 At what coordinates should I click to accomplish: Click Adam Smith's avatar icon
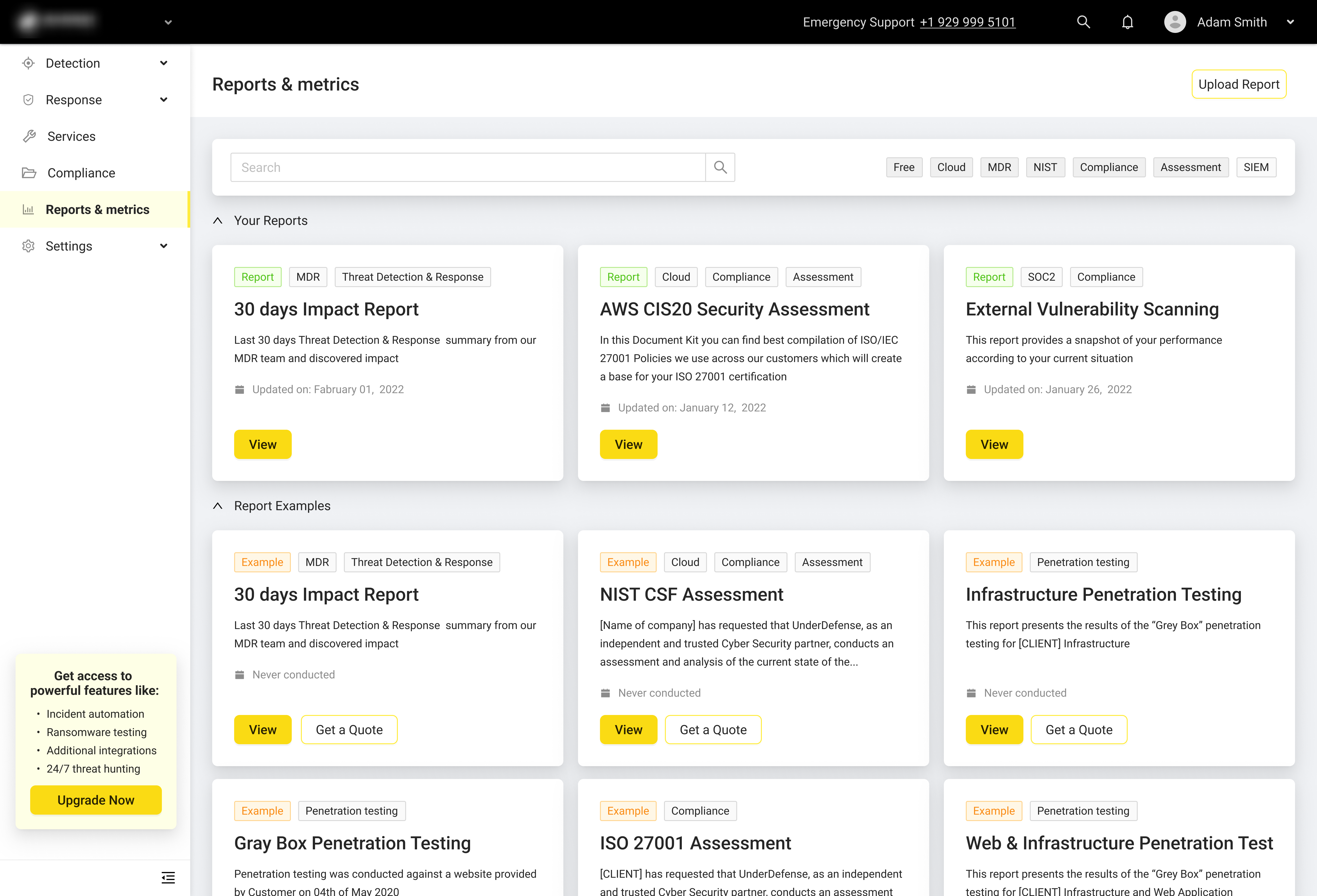tap(1175, 22)
